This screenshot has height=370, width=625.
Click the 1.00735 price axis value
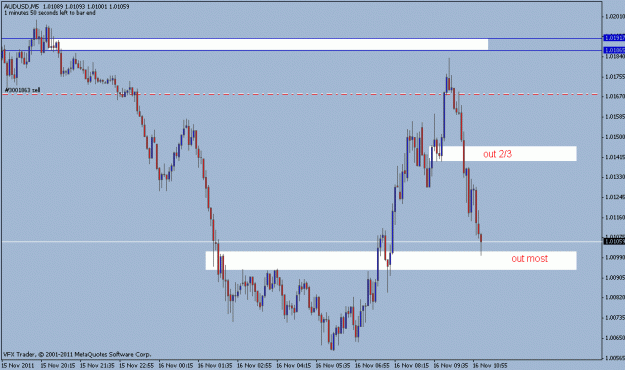[x=615, y=317]
